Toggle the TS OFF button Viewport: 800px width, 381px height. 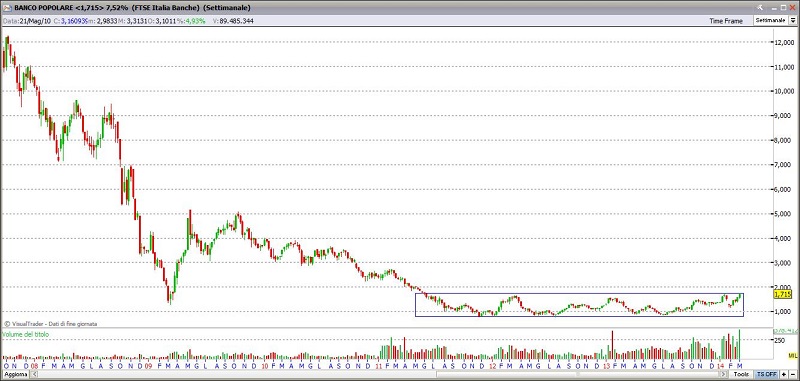[767, 374]
